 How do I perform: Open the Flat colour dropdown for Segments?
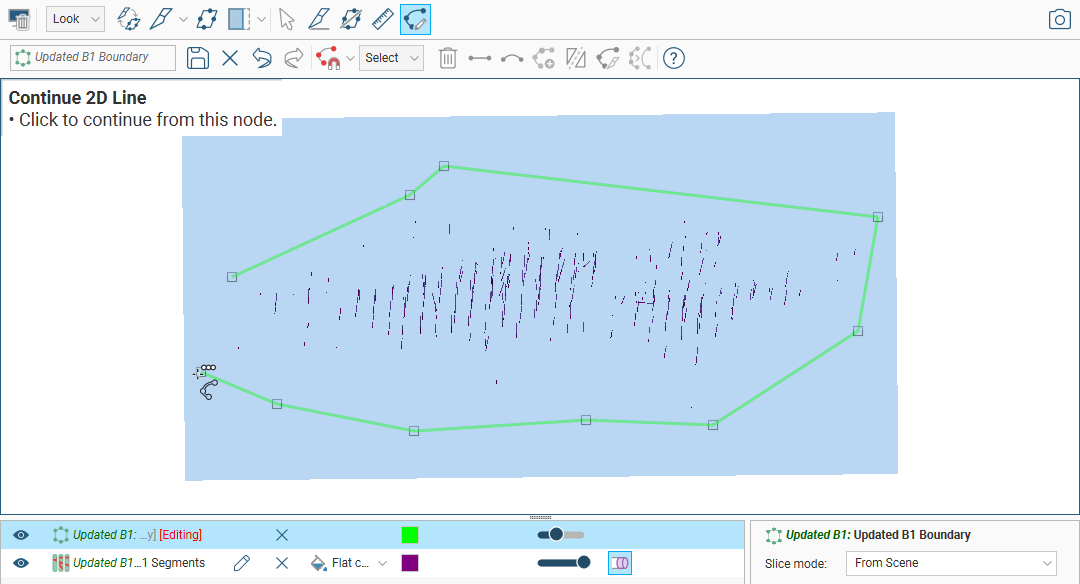350,563
